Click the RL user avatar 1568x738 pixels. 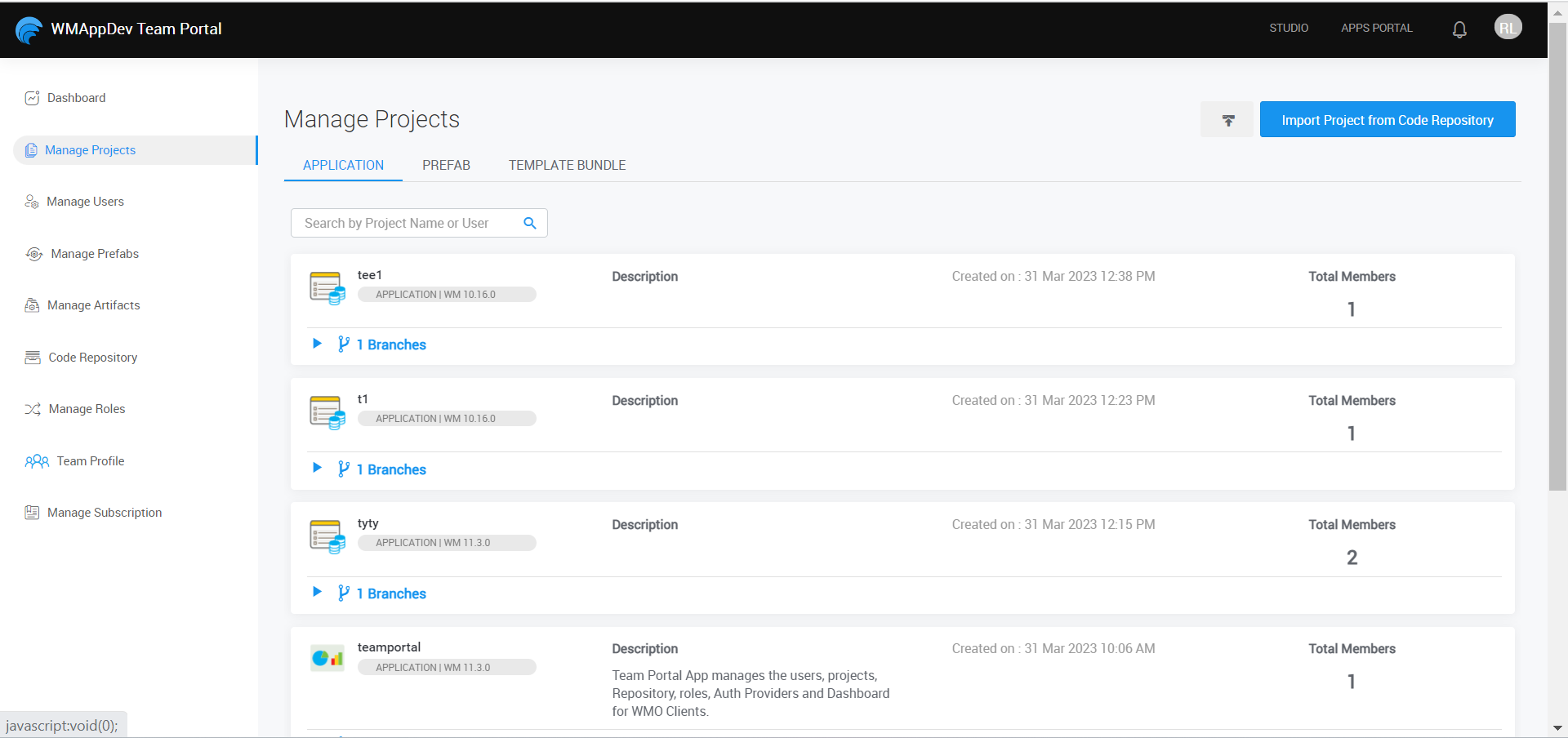(1508, 27)
